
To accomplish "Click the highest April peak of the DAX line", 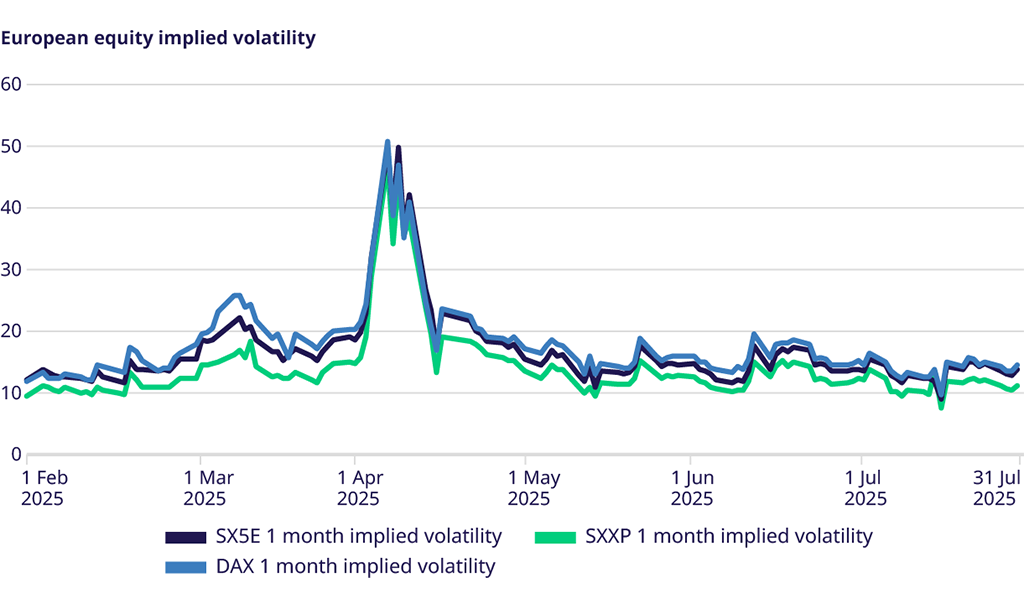I will (387, 142).
